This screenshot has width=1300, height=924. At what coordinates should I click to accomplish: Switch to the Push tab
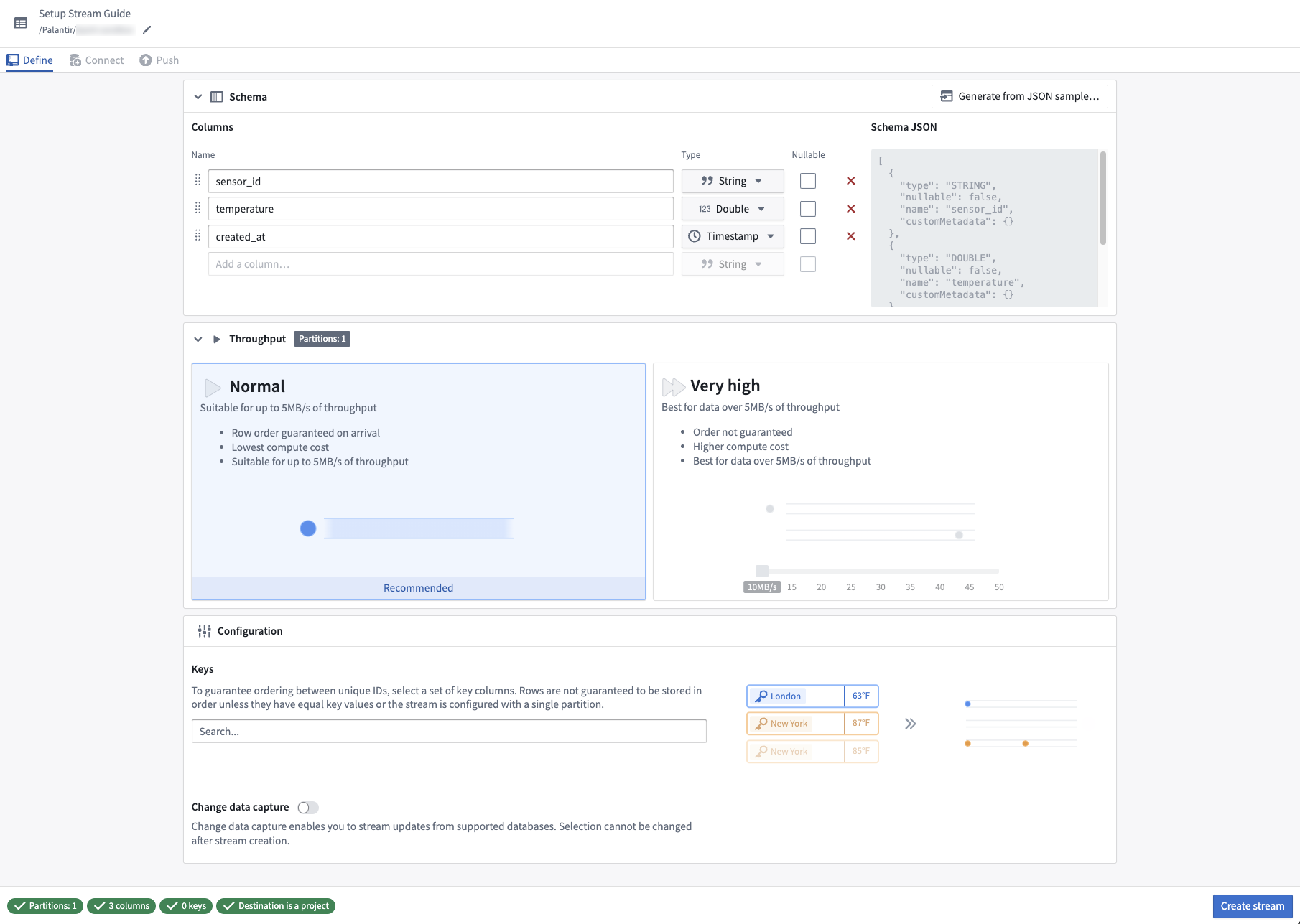pyautogui.click(x=159, y=60)
